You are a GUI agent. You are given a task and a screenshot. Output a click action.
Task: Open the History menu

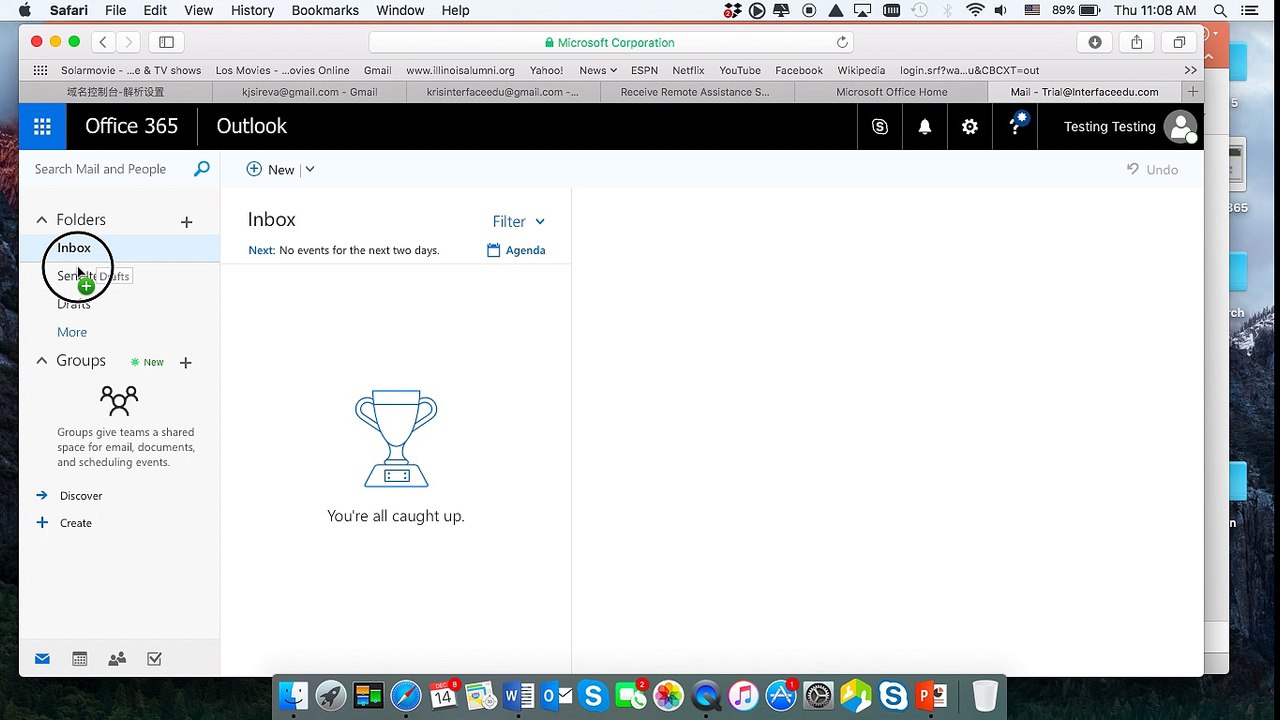point(252,10)
